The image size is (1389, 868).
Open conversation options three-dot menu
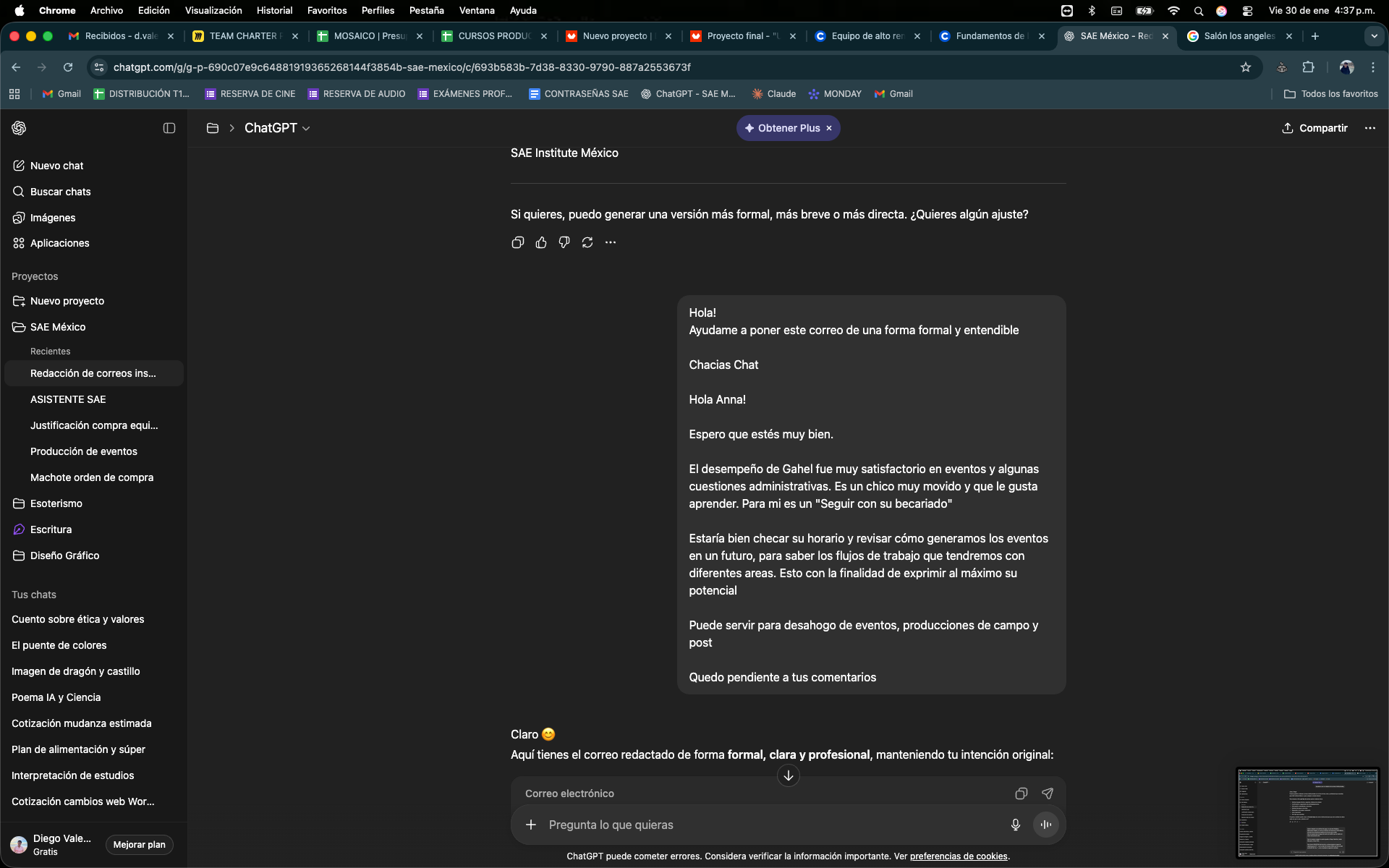pyautogui.click(x=1369, y=128)
